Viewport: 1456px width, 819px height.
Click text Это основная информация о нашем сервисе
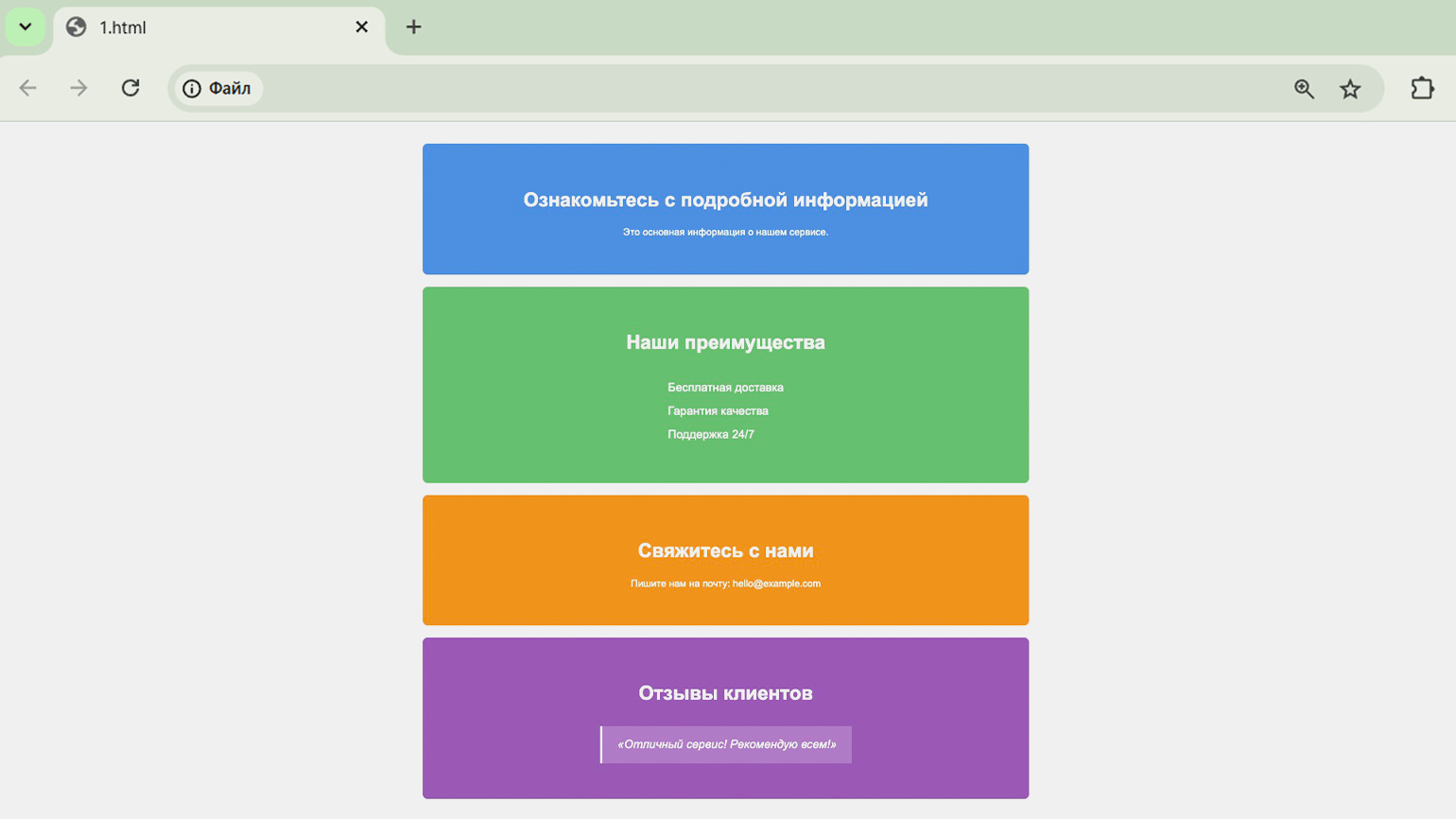pyautogui.click(x=725, y=232)
